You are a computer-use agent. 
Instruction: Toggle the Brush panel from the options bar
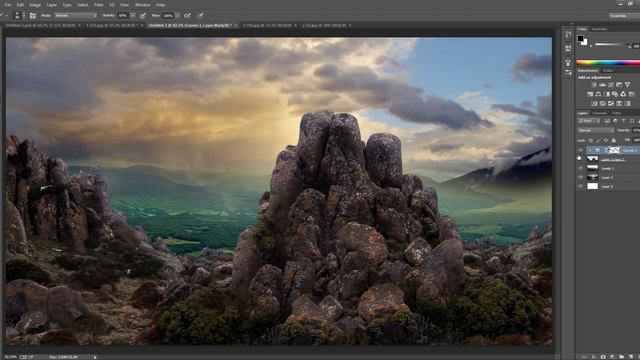tap(33, 16)
